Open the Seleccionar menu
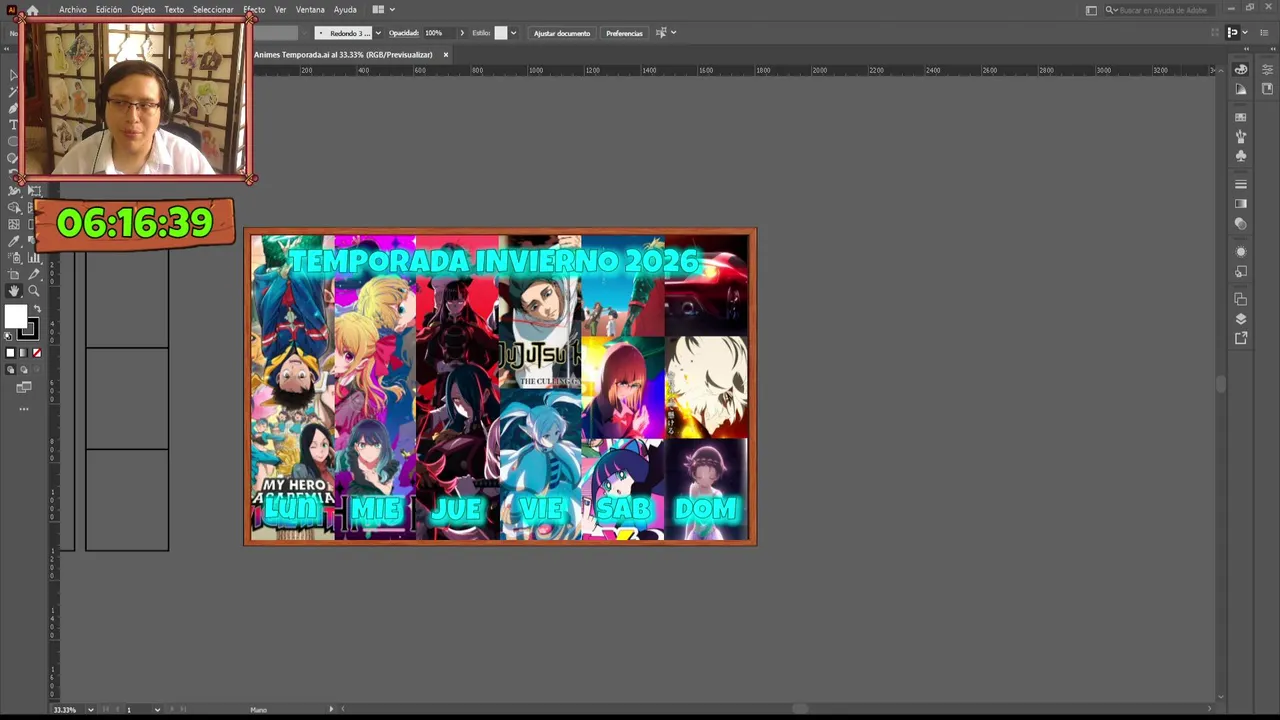The height and width of the screenshot is (720, 1280). (213, 10)
